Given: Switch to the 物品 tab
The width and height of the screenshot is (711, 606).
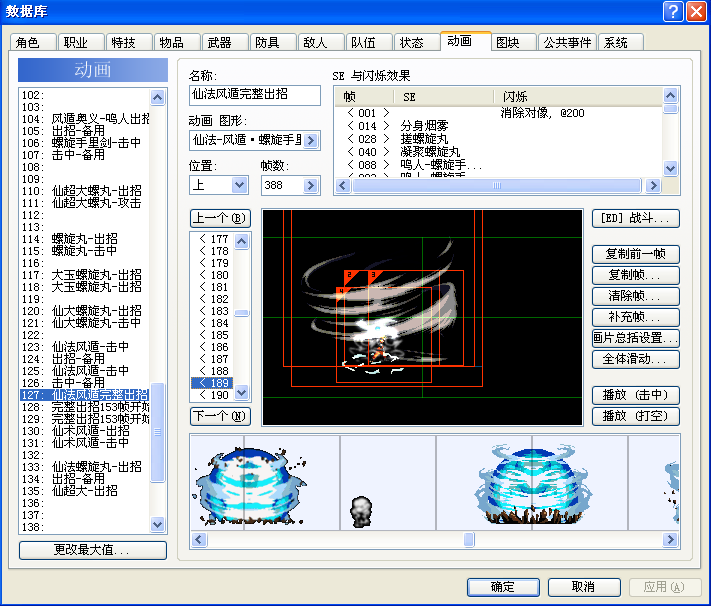Looking at the screenshot, I should (x=177, y=43).
